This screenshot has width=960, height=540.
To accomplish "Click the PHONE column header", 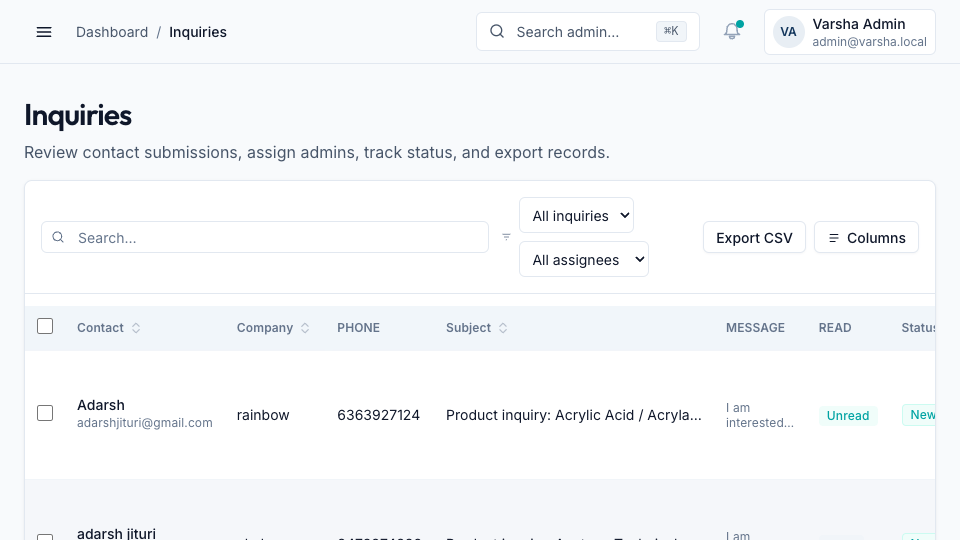I will (x=358, y=328).
